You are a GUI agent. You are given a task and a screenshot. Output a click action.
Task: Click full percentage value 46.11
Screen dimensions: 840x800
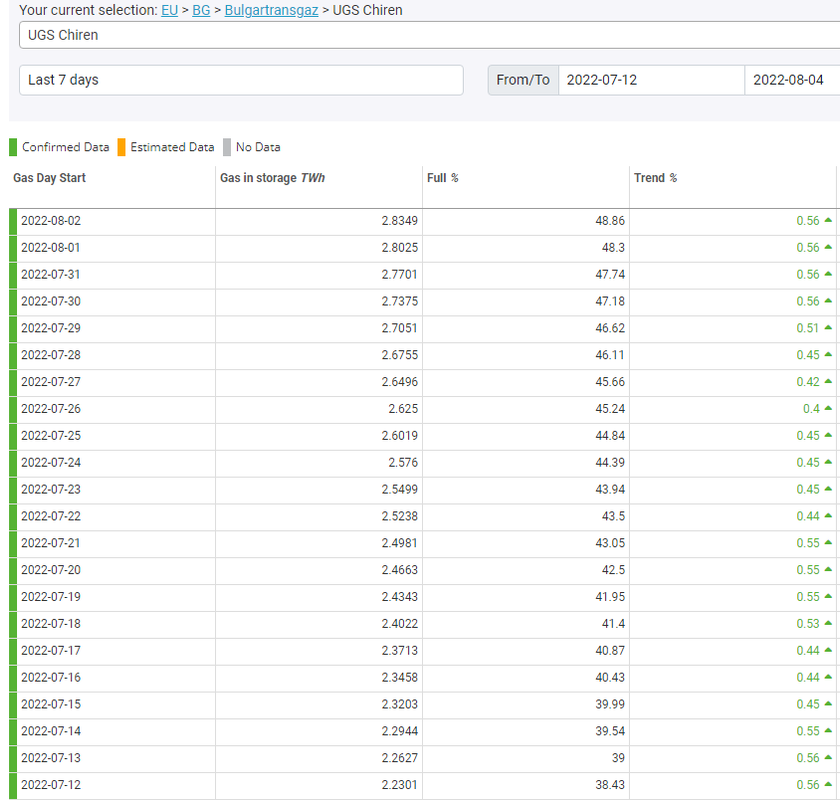610,355
